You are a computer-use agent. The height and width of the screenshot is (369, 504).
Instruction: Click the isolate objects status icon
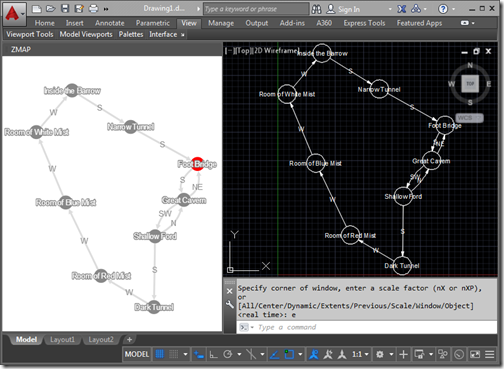[x=443, y=354]
